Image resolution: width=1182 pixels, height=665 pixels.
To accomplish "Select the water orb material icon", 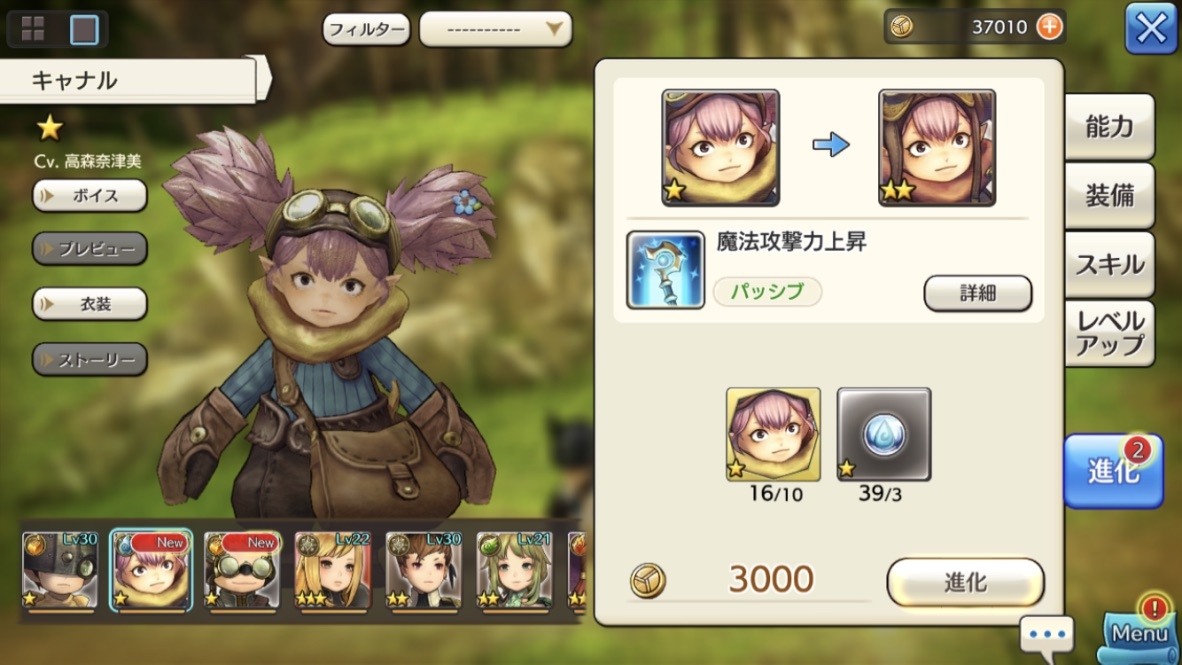I will coord(883,434).
